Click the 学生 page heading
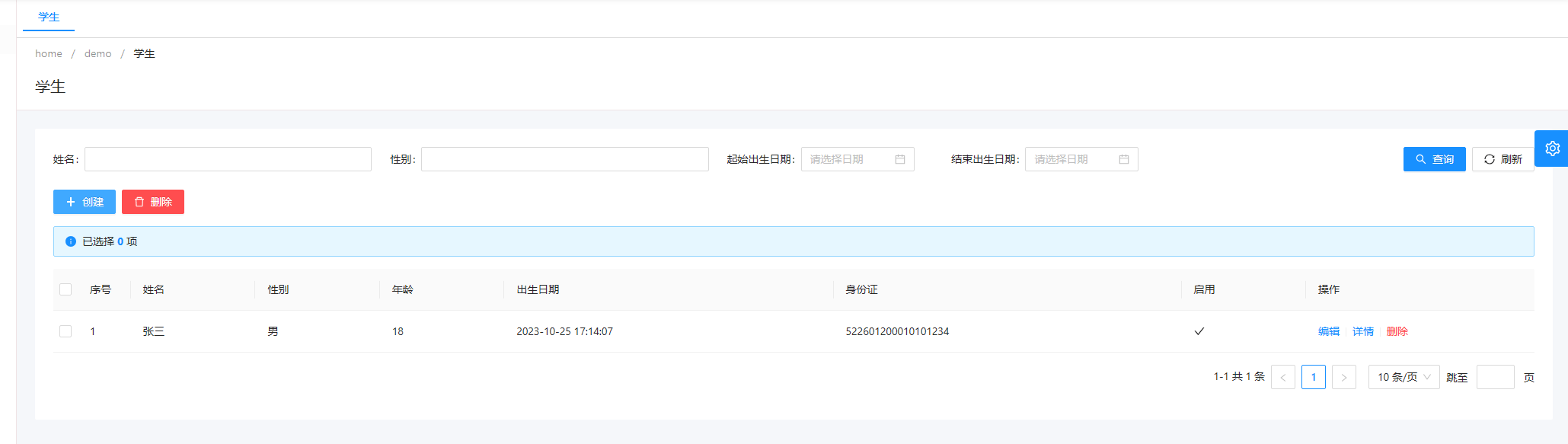The image size is (1568, 444). pyautogui.click(x=50, y=87)
